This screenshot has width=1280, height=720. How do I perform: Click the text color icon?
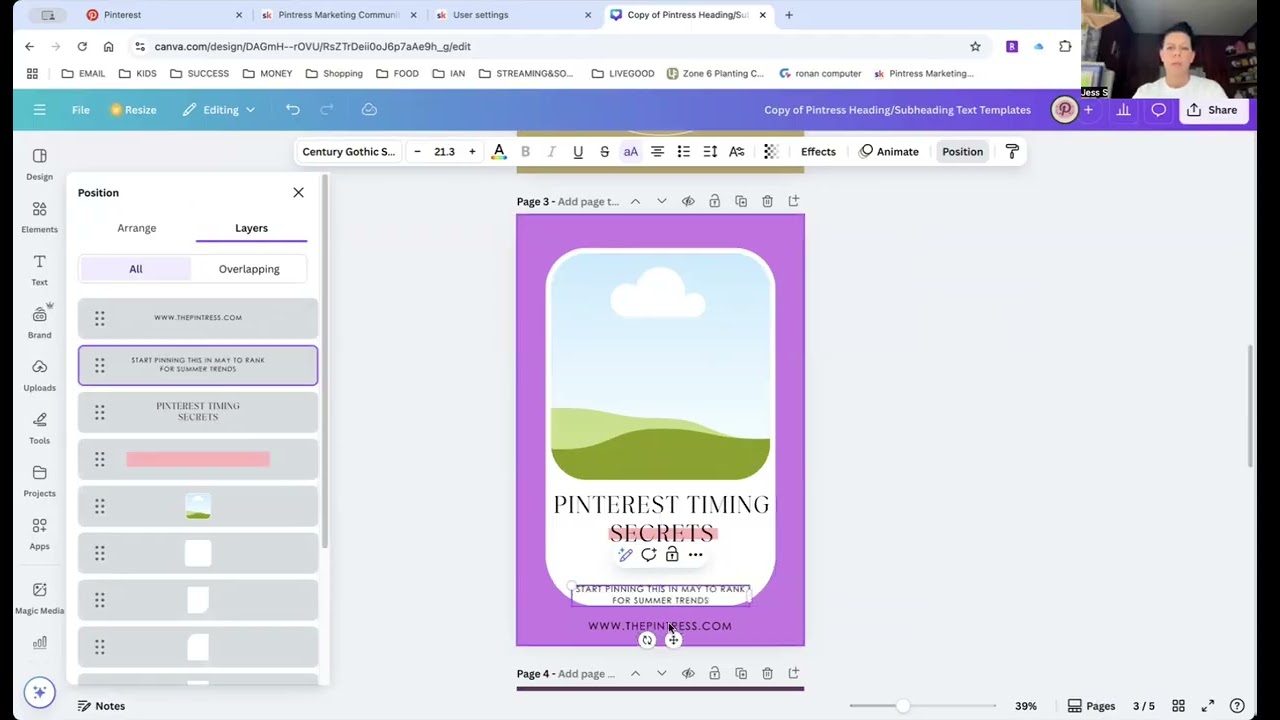pyautogui.click(x=499, y=152)
